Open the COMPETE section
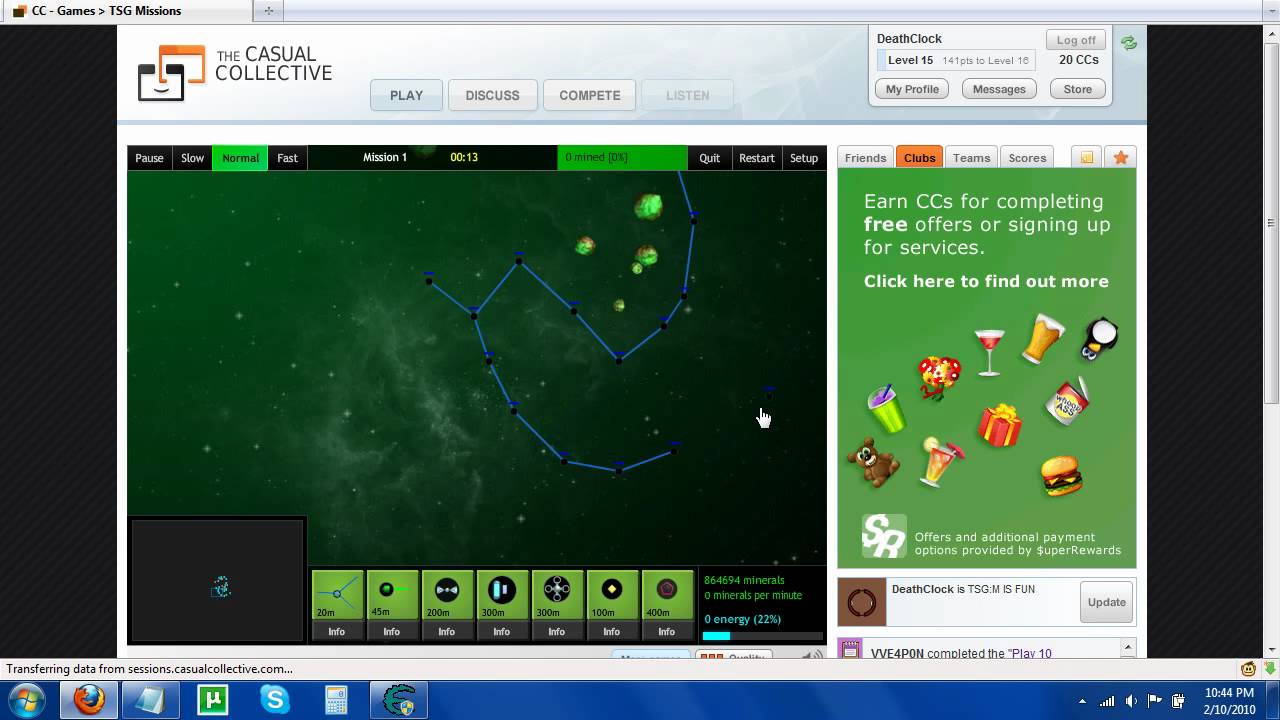1280x720 pixels. click(x=590, y=95)
